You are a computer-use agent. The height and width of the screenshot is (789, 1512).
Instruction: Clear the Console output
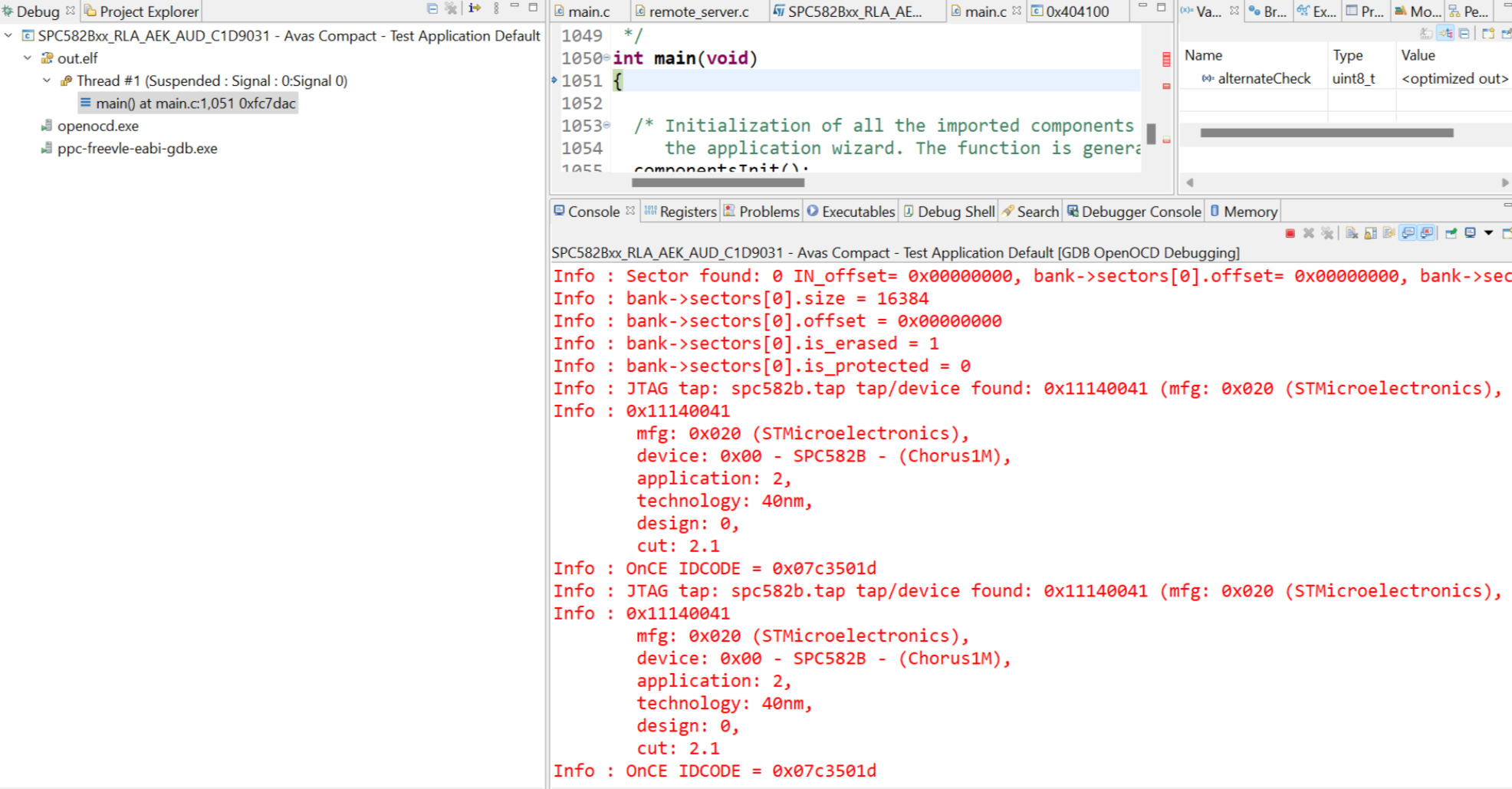tap(1352, 233)
